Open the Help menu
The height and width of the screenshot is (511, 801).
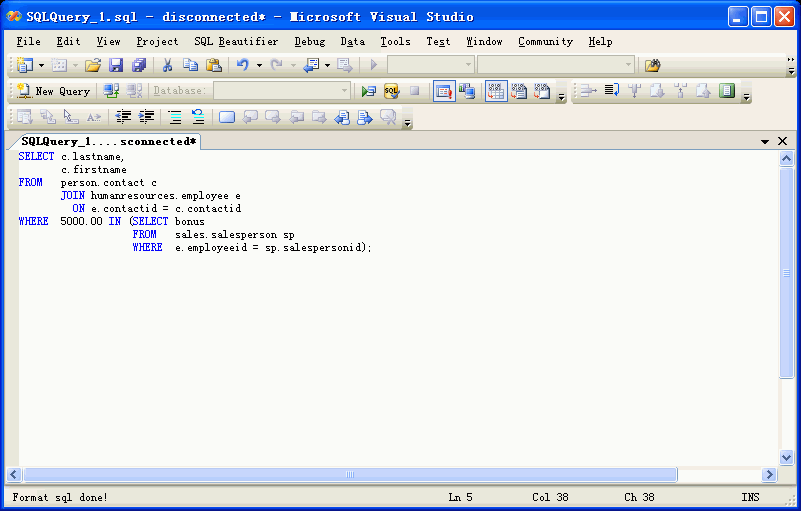600,41
